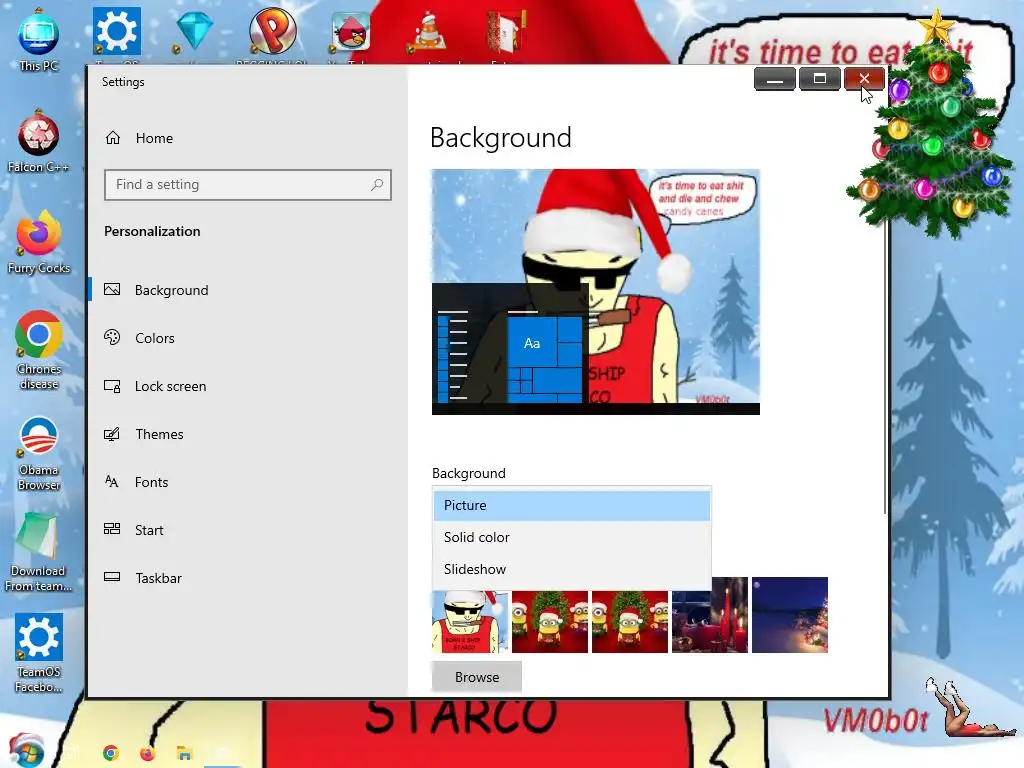1024x768 pixels.
Task: Pick the first Minions Christmas wallpaper thumbnail
Action: coord(550,621)
